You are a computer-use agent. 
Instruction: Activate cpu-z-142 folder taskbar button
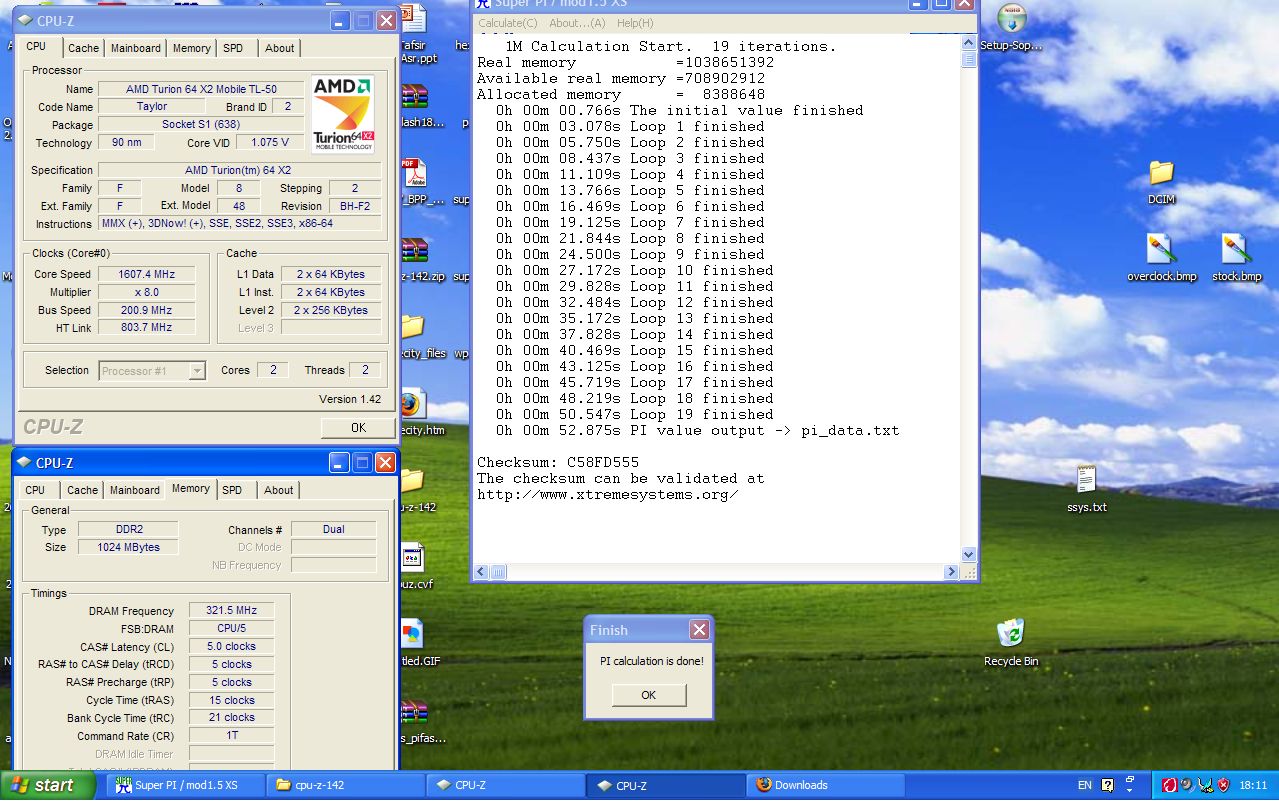346,786
